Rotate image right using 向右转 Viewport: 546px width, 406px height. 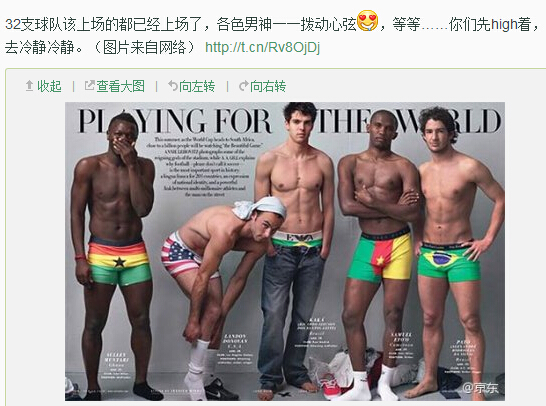tap(268, 86)
